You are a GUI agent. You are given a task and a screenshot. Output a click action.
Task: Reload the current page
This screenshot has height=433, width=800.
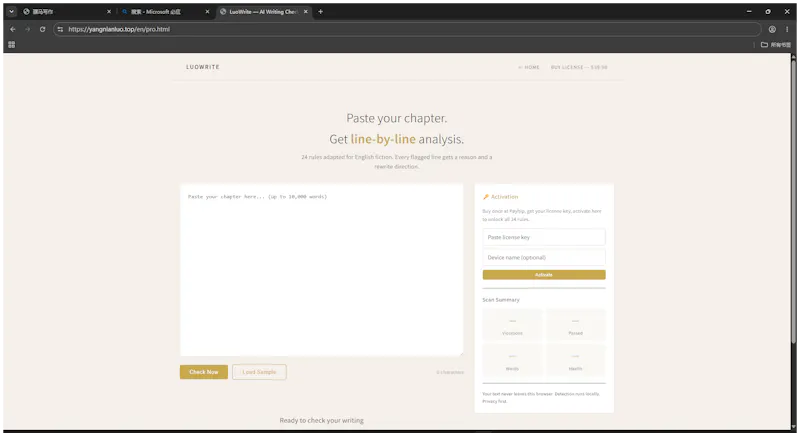click(x=42, y=30)
